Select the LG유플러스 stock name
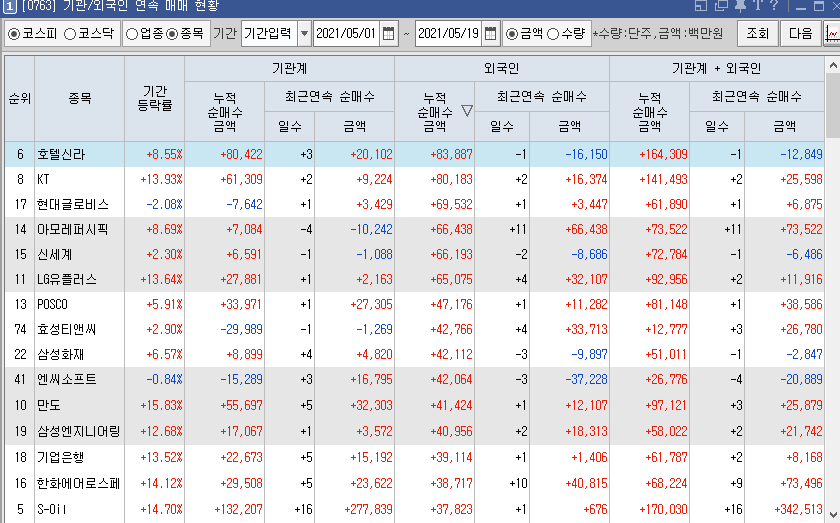The image size is (840, 523). (66, 279)
